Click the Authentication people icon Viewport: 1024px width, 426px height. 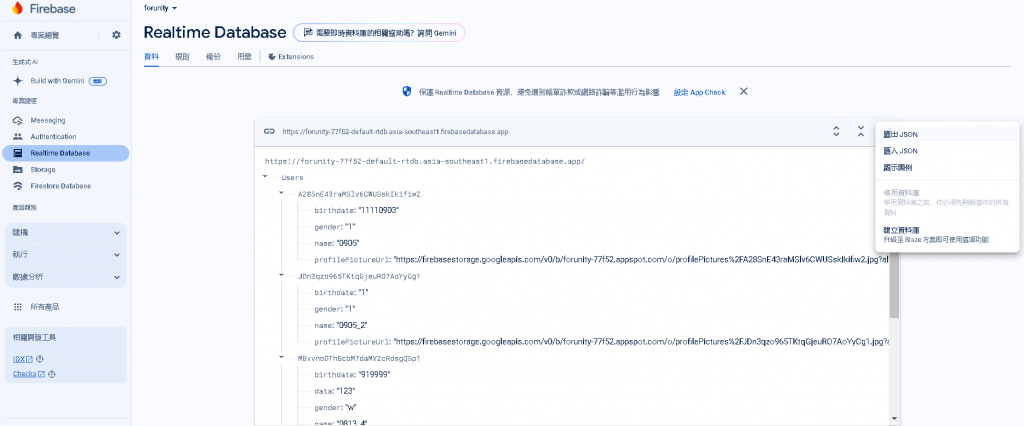click(x=18, y=137)
